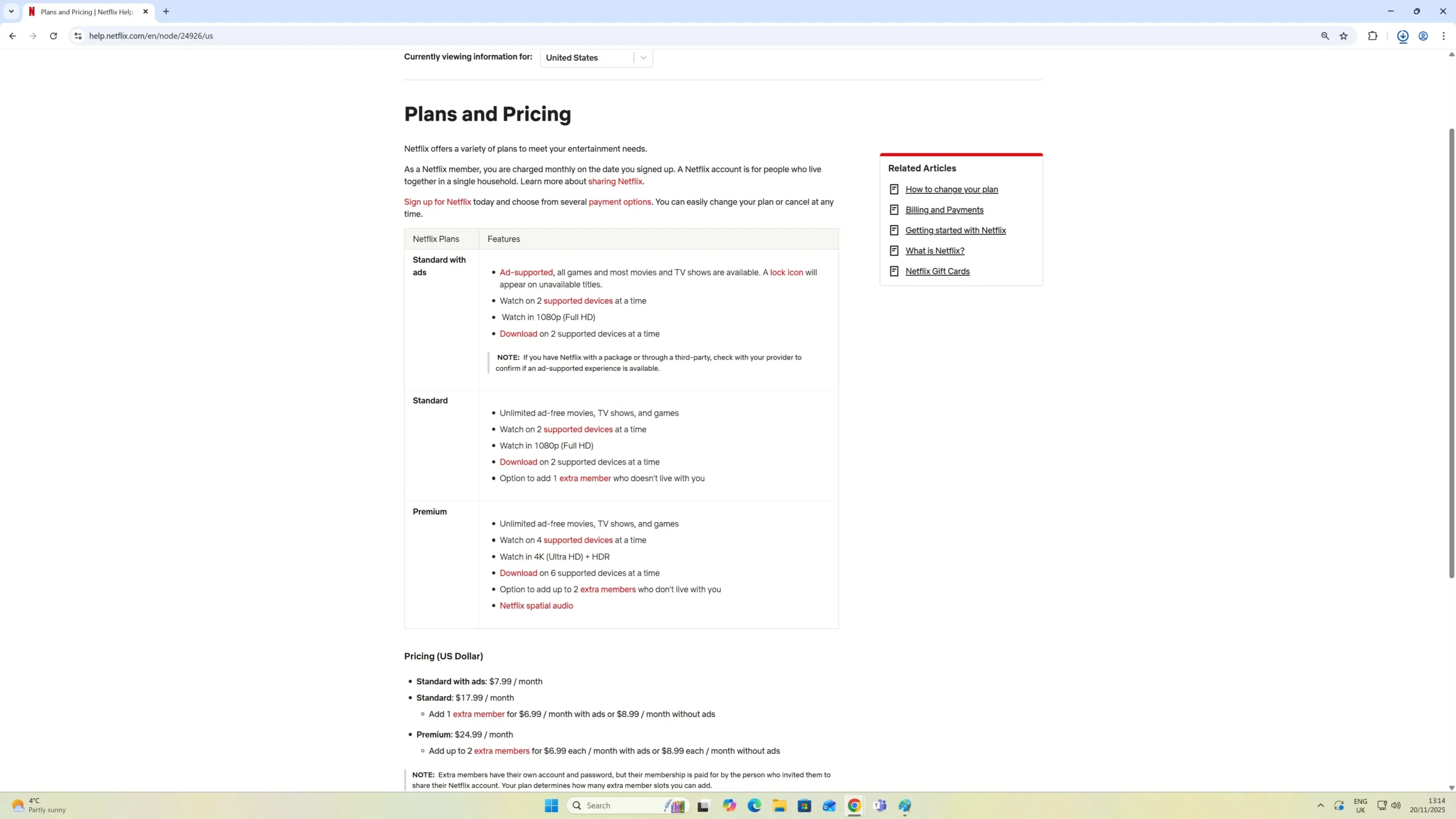Show hidden system tray icons chevron
Viewport: 1456px width, 819px height.
tap(1321, 805)
